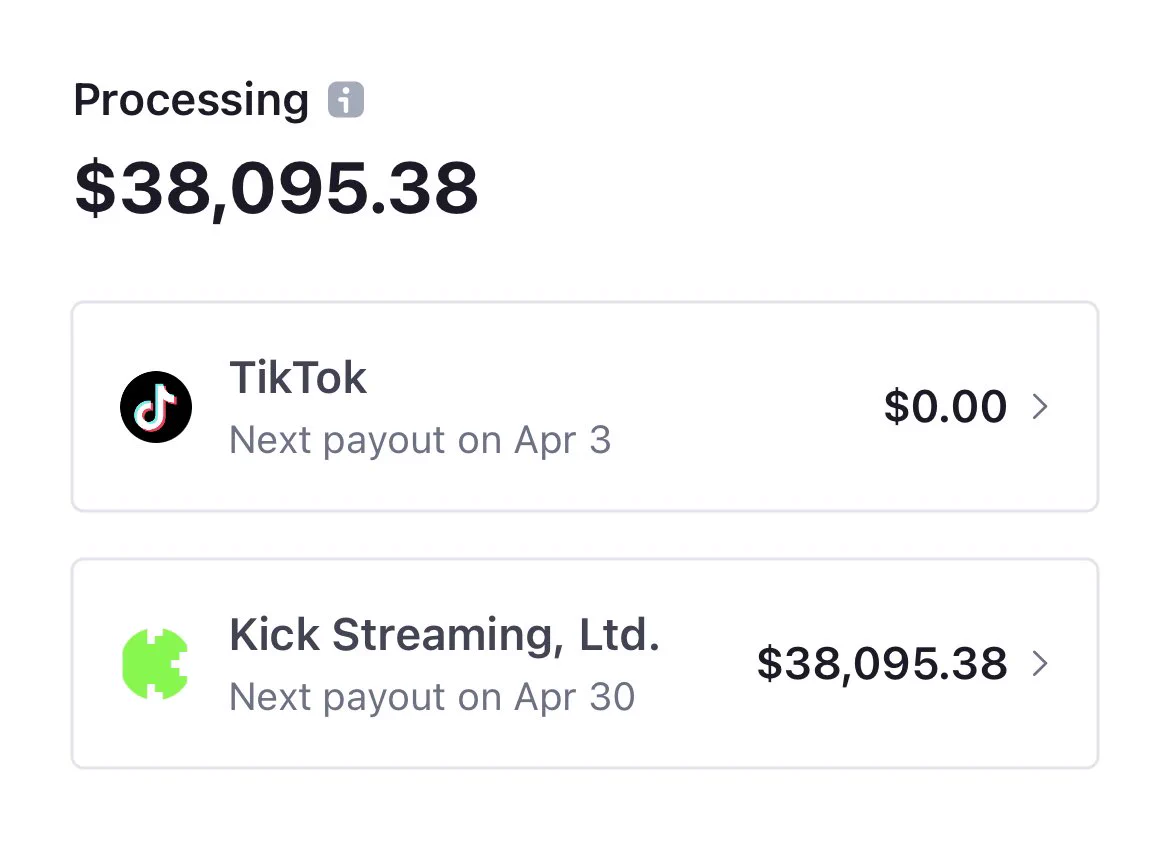The width and height of the screenshot is (1170, 842).
Task: Click the green Kick Streaming logo
Action: click(x=155, y=664)
